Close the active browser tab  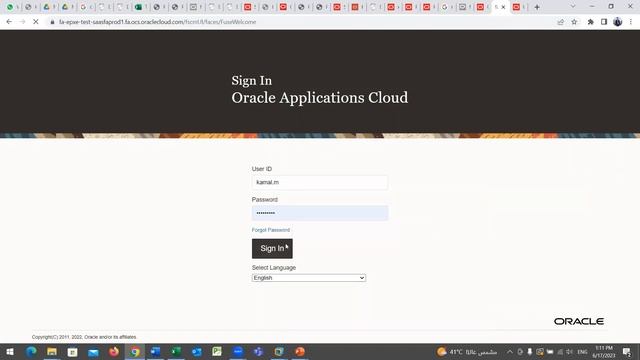(503, 7)
